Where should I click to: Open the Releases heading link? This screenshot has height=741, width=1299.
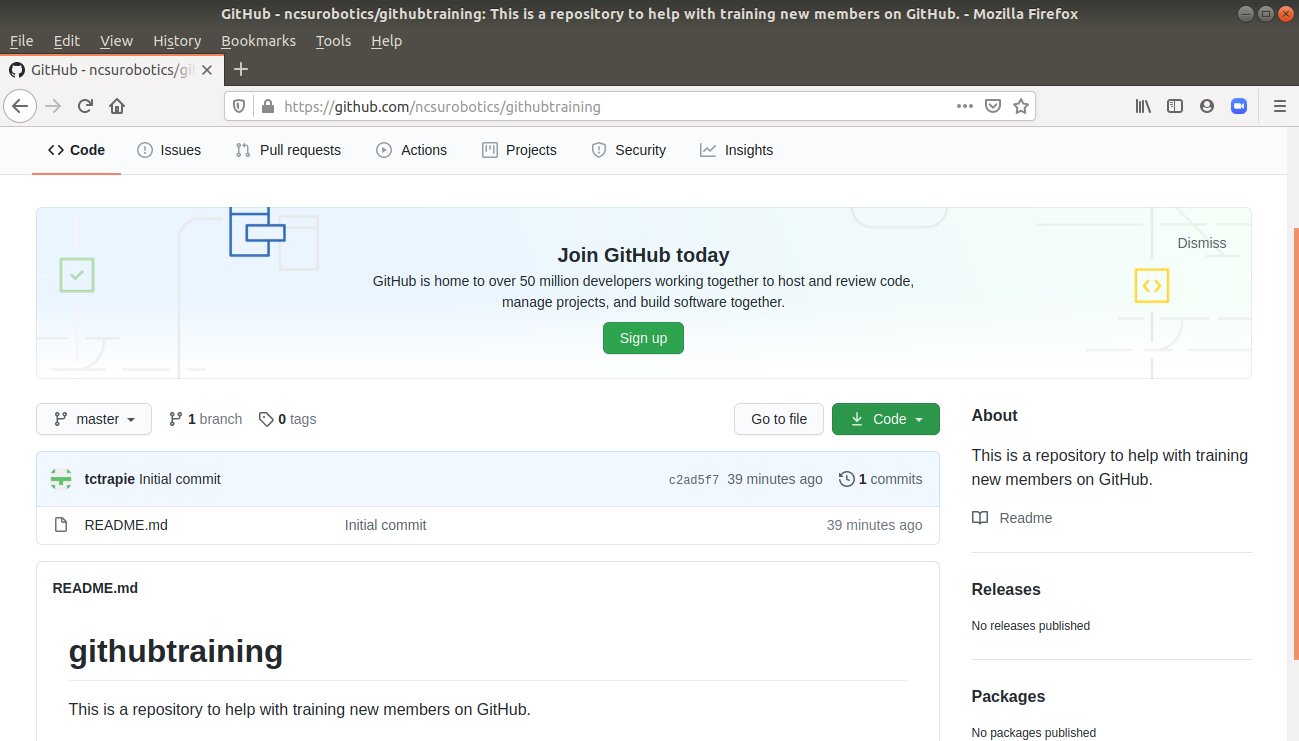[x=1006, y=590]
